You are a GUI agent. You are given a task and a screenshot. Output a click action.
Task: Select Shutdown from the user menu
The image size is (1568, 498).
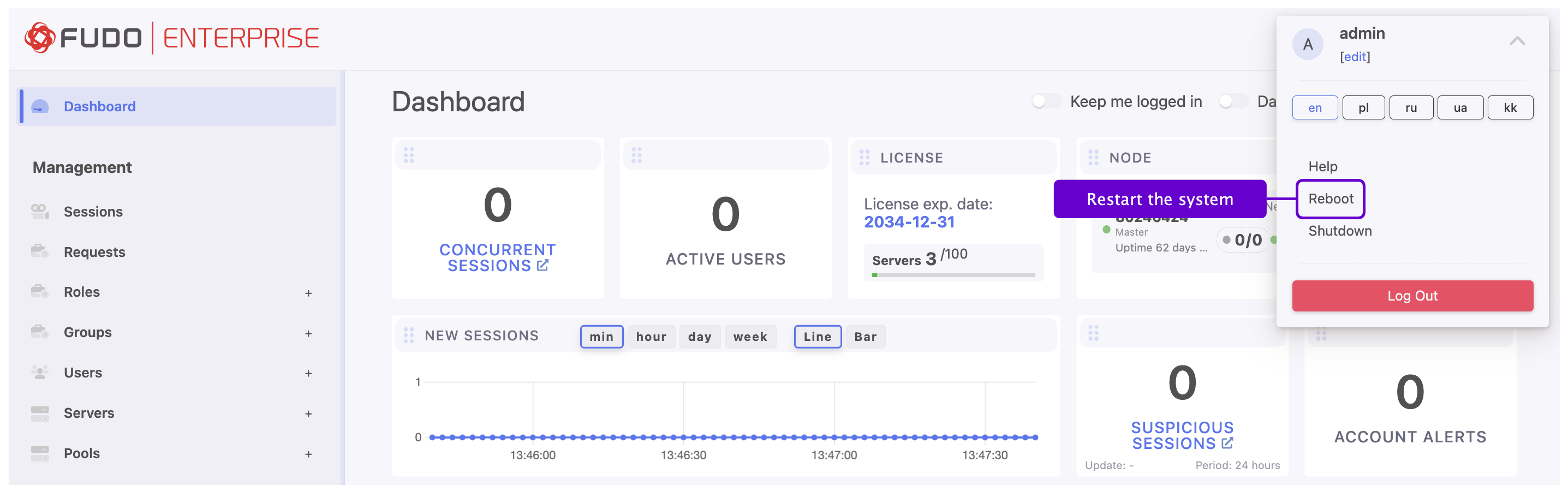(x=1340, y=231)
